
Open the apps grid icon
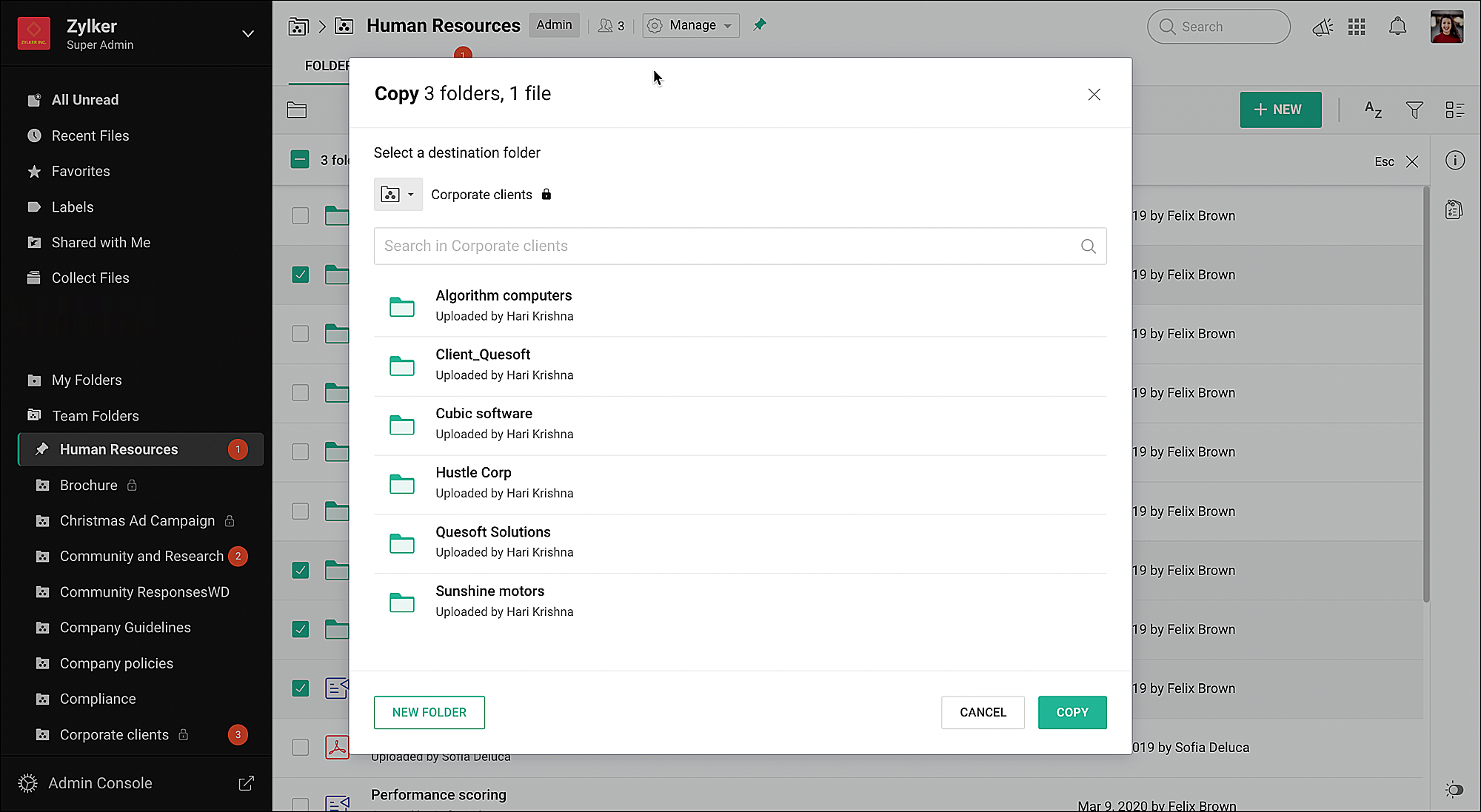click(1357, 27)
